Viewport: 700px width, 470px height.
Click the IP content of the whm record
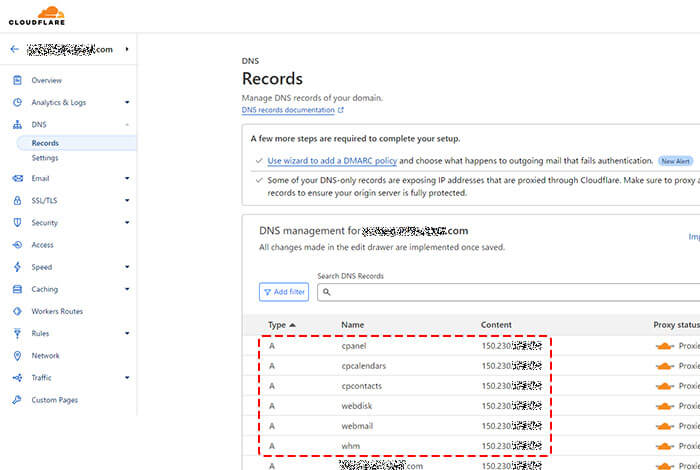tap(512, 446)
